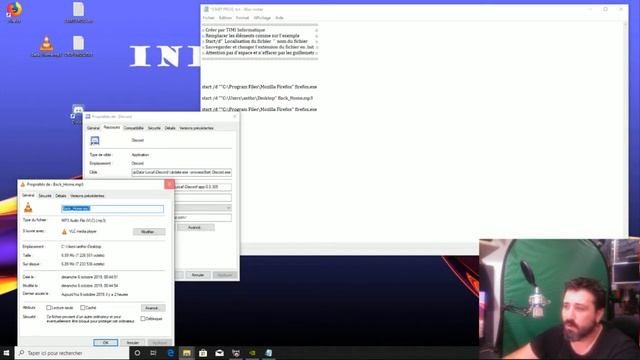
Task: Open Sécurité tab in mp3 properties
Action: [x=45, y=196]
